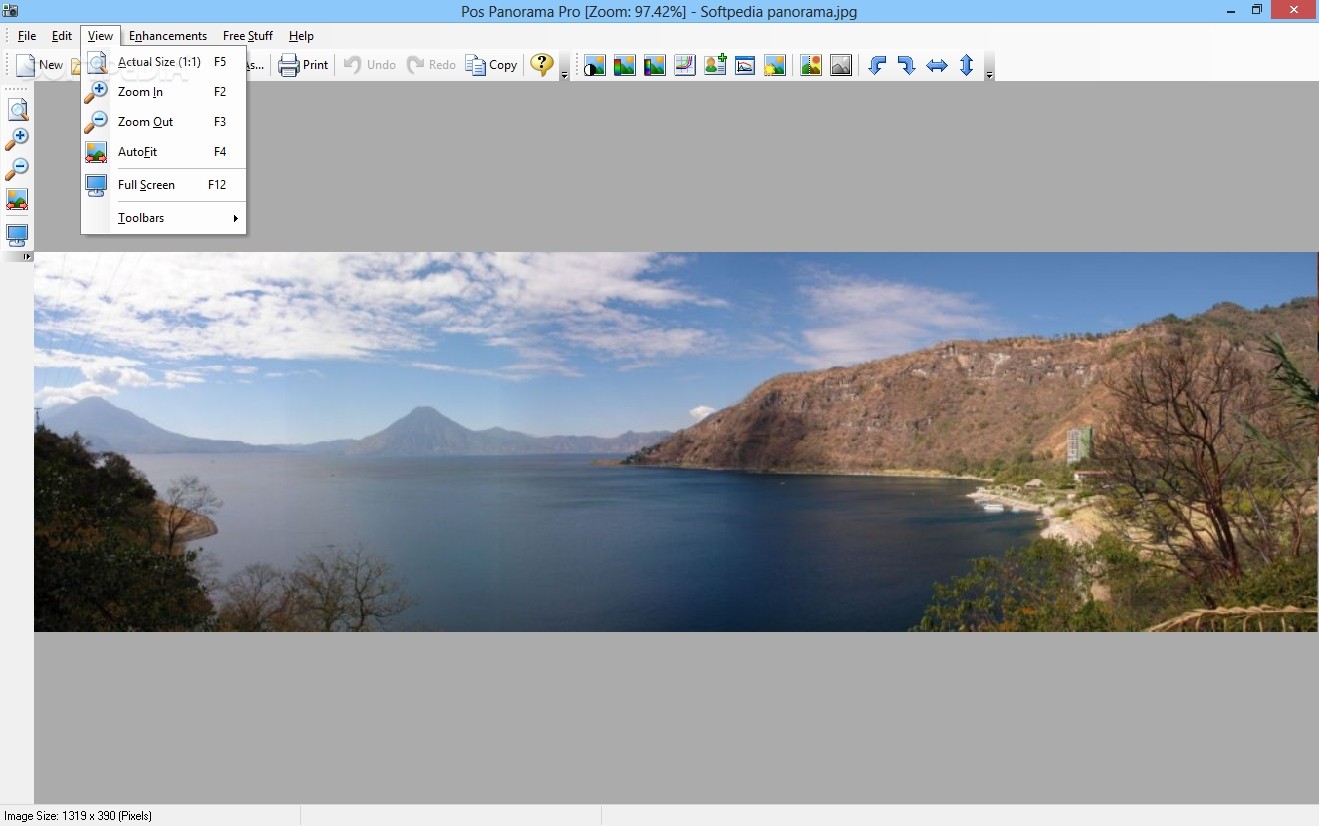Open the Edit menu
The width and height of the screenshot is (1319, 826).
click(x=62, y=36)
